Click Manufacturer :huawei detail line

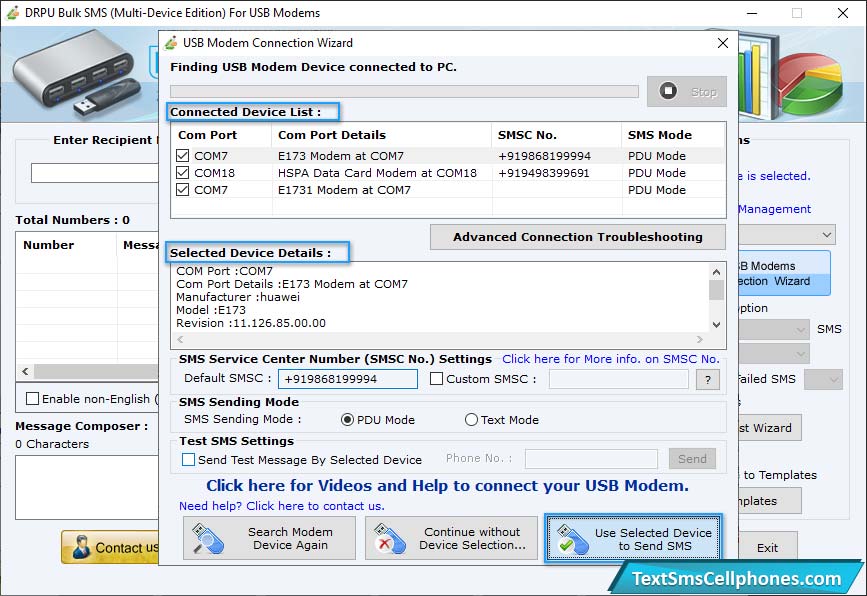(238, 297)
